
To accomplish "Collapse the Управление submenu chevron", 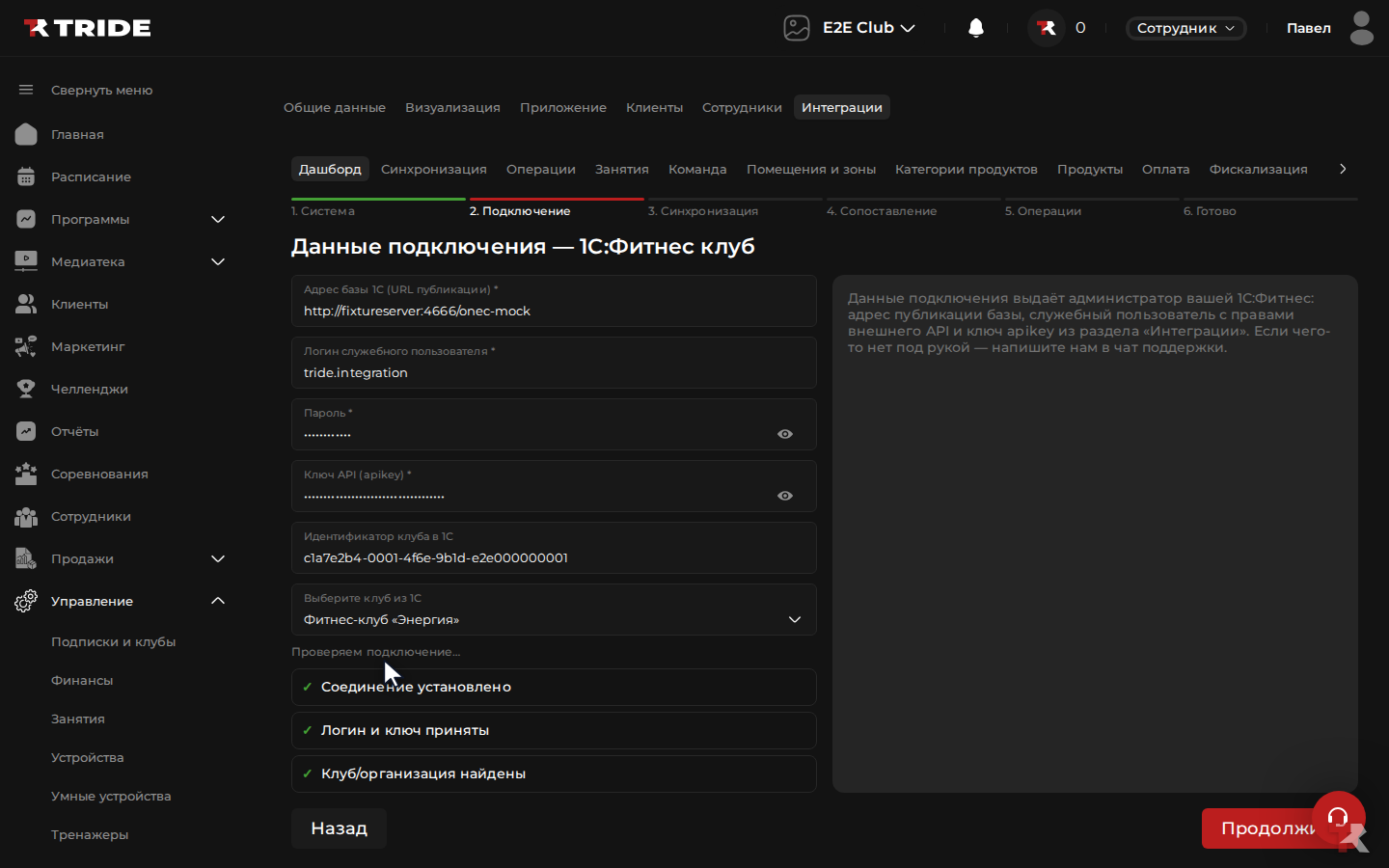I will click(218, 601).
